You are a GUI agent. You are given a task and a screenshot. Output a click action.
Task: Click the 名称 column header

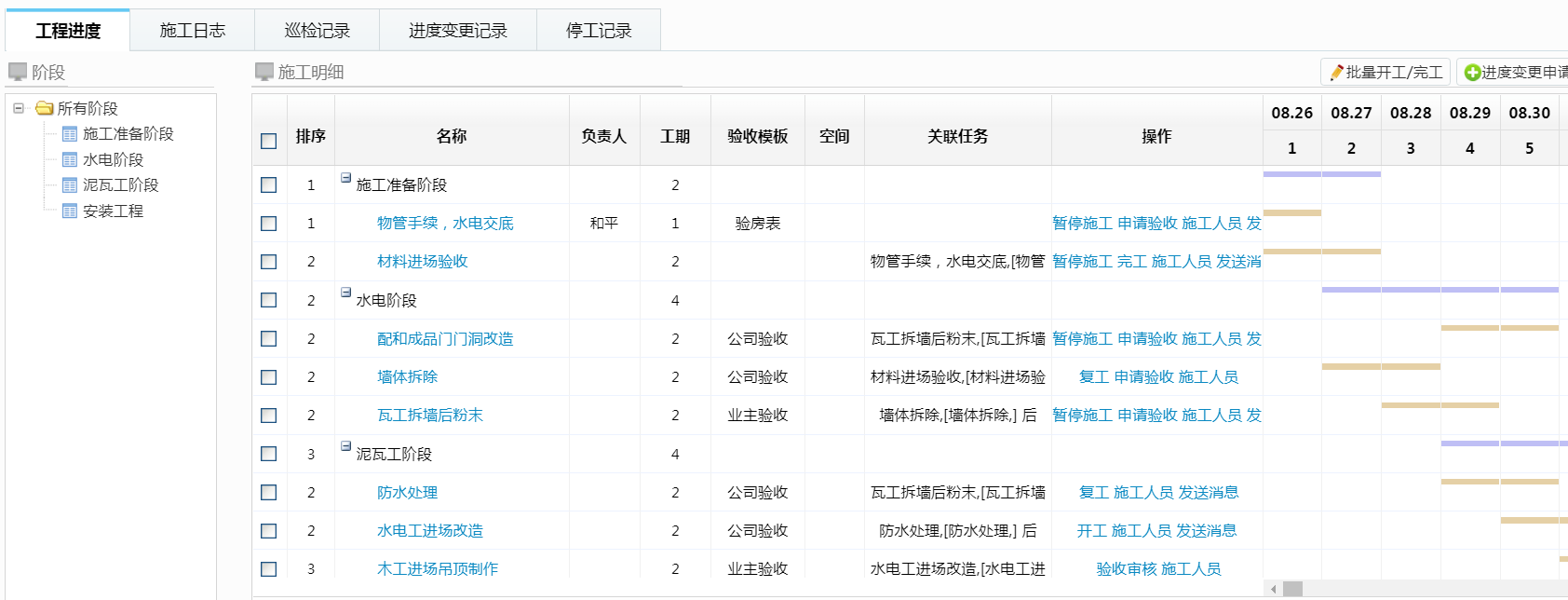tap(452, 136)
